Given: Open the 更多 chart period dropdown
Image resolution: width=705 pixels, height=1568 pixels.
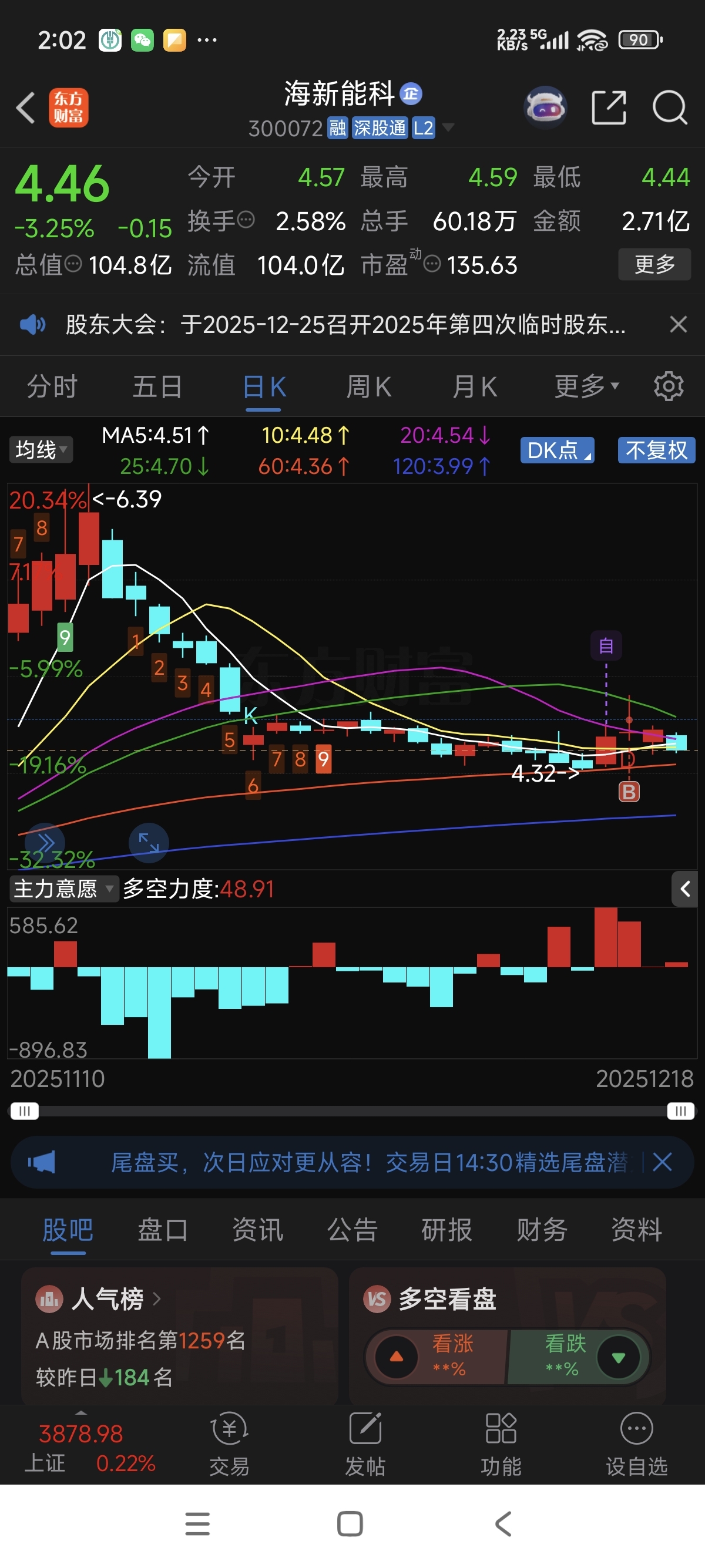Looking at the screenshot, I should 587,386.
